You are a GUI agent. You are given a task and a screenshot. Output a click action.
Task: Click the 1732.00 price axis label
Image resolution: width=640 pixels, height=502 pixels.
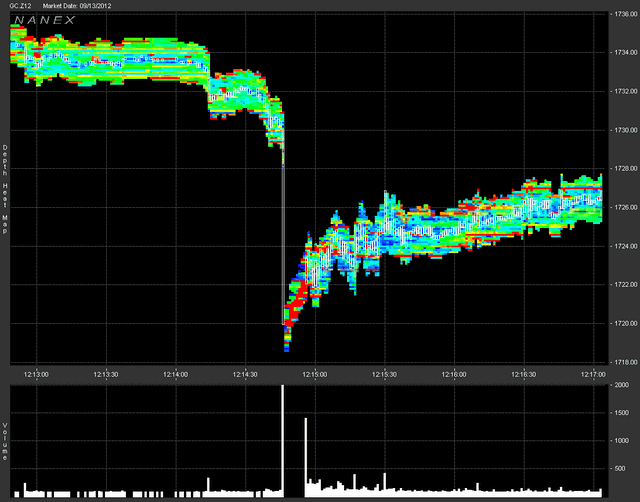(626, 91)
